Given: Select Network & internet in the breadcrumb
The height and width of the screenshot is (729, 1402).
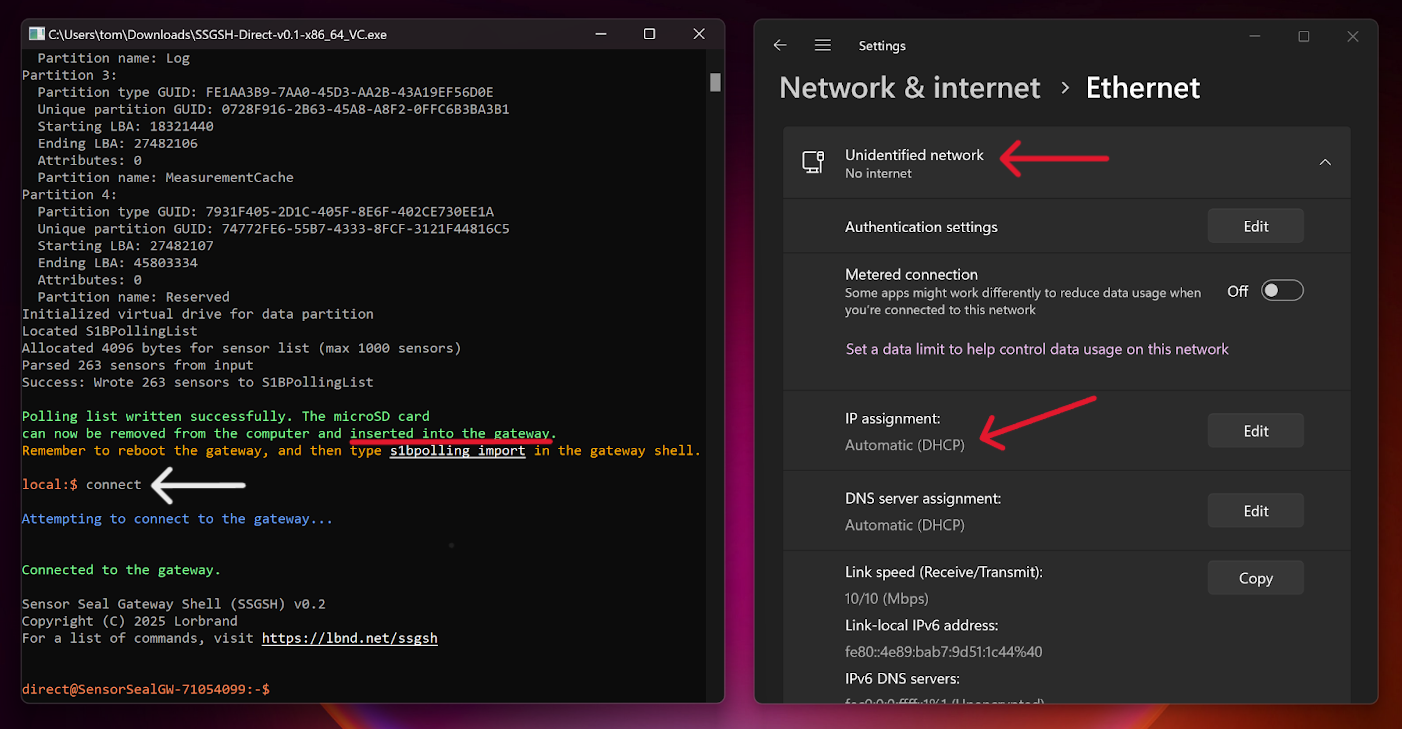Looking at the screenshot, I should coord(909,88).
